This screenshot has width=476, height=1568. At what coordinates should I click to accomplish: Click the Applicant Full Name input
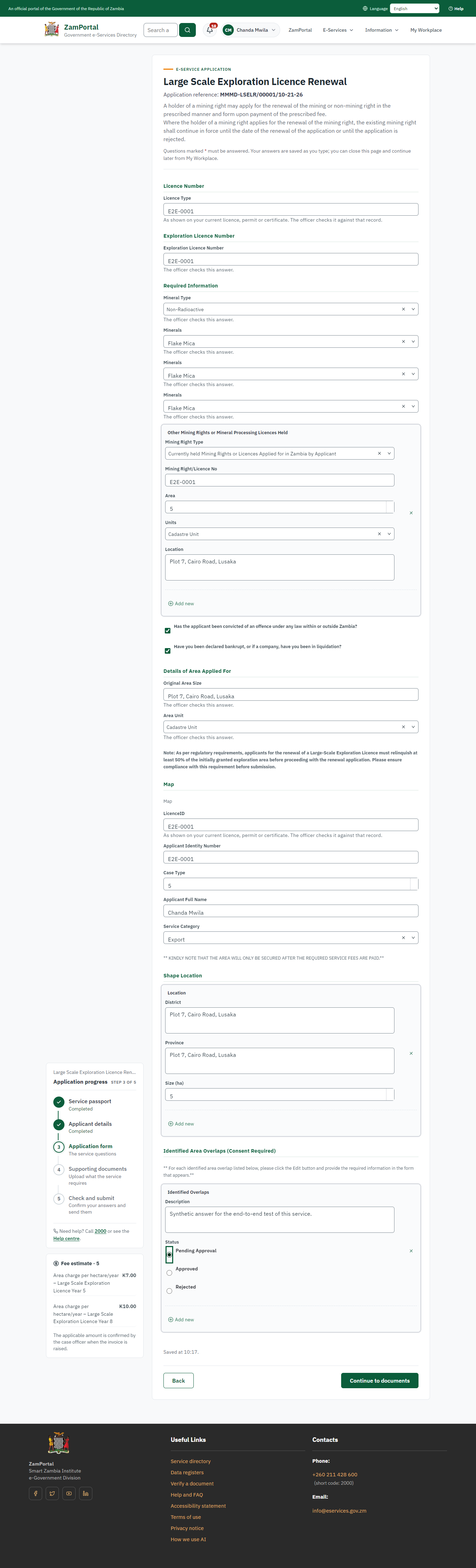click(x=291, y=910)
